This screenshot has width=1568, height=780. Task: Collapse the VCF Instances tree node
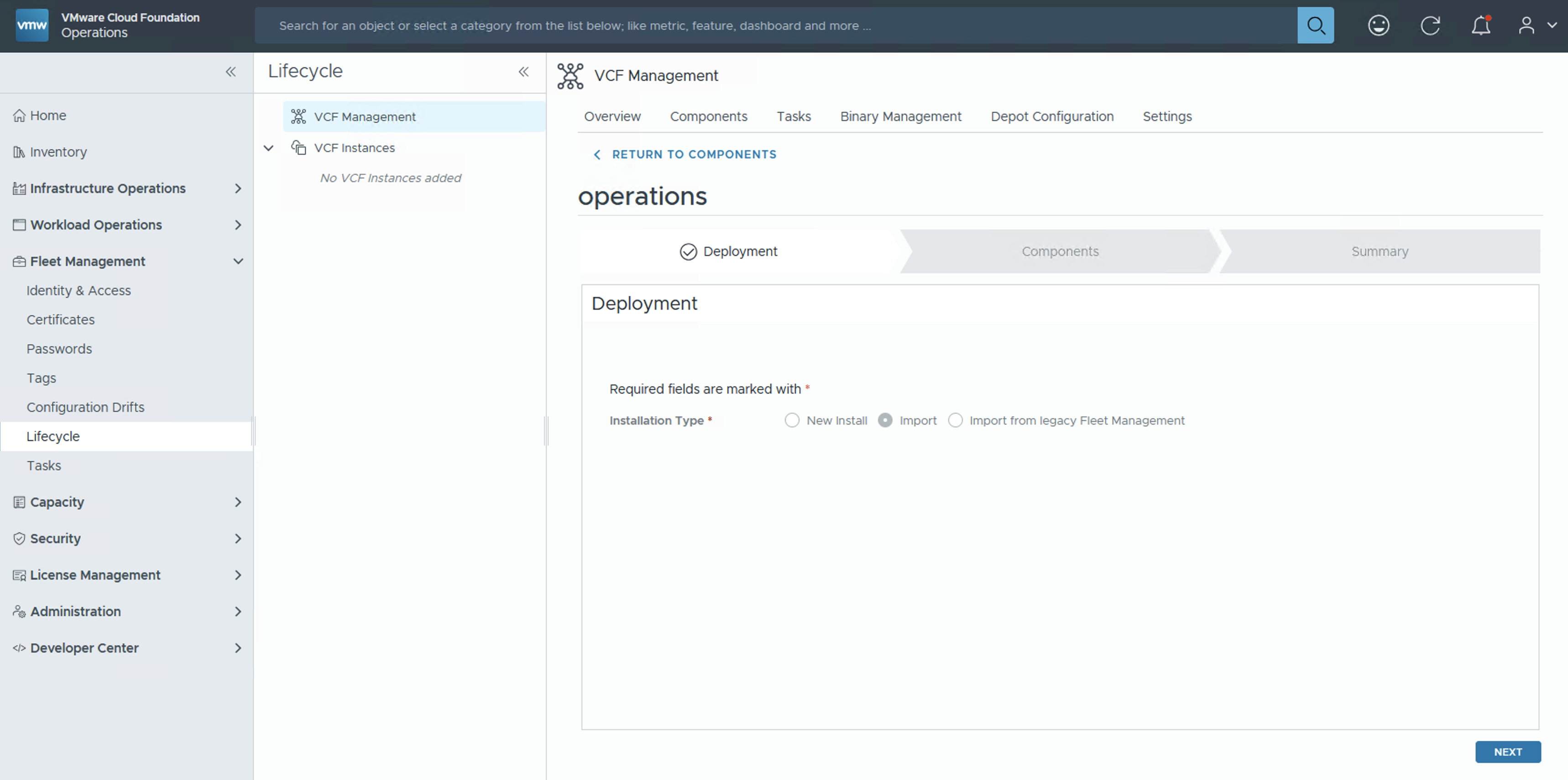[268, 148]
